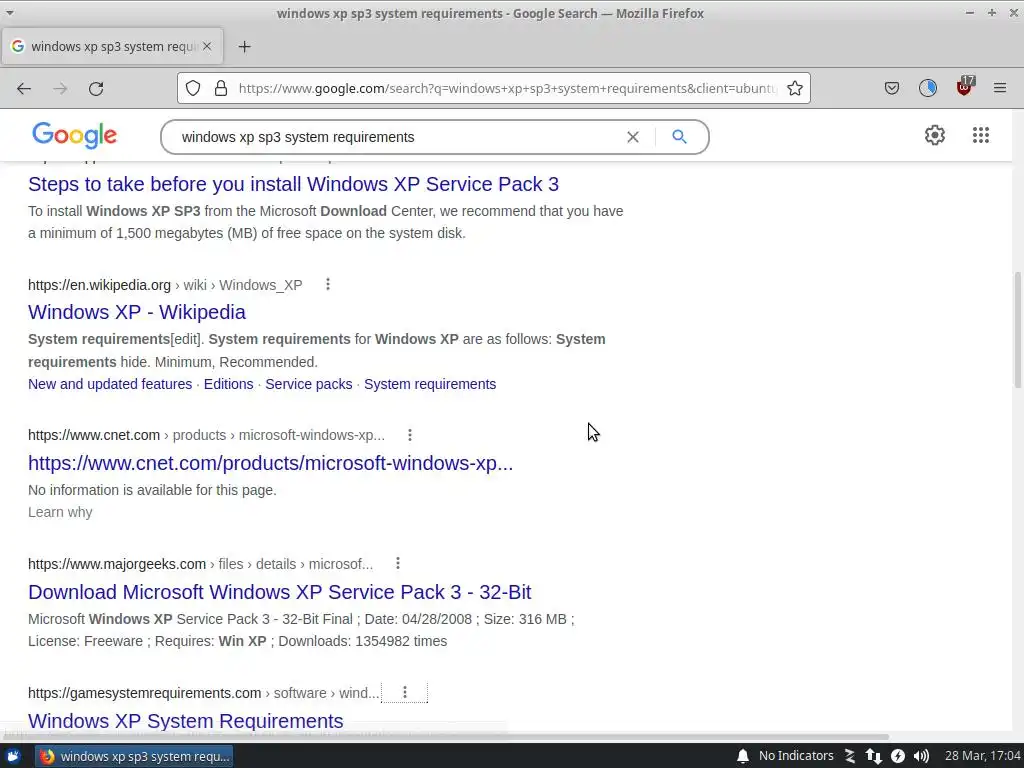
Task: Open uBlock Origin extension popup
Action: coord(965,86)
